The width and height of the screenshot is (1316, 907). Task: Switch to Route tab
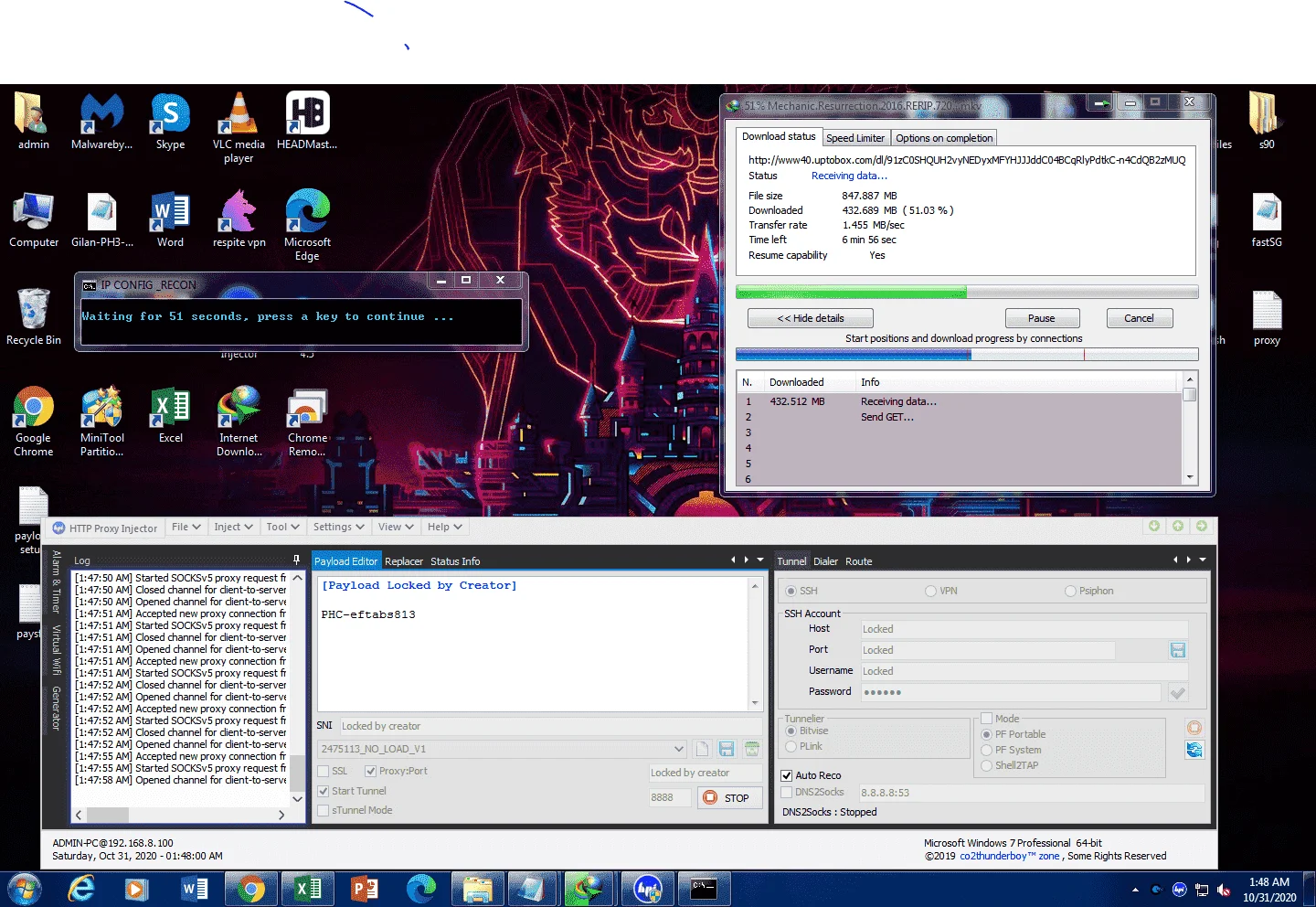tap(858, 561)
